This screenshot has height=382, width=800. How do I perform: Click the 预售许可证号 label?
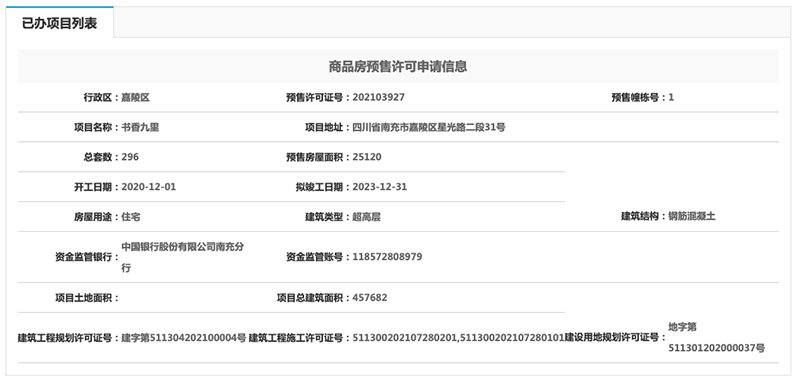click(x=314, y=97)
